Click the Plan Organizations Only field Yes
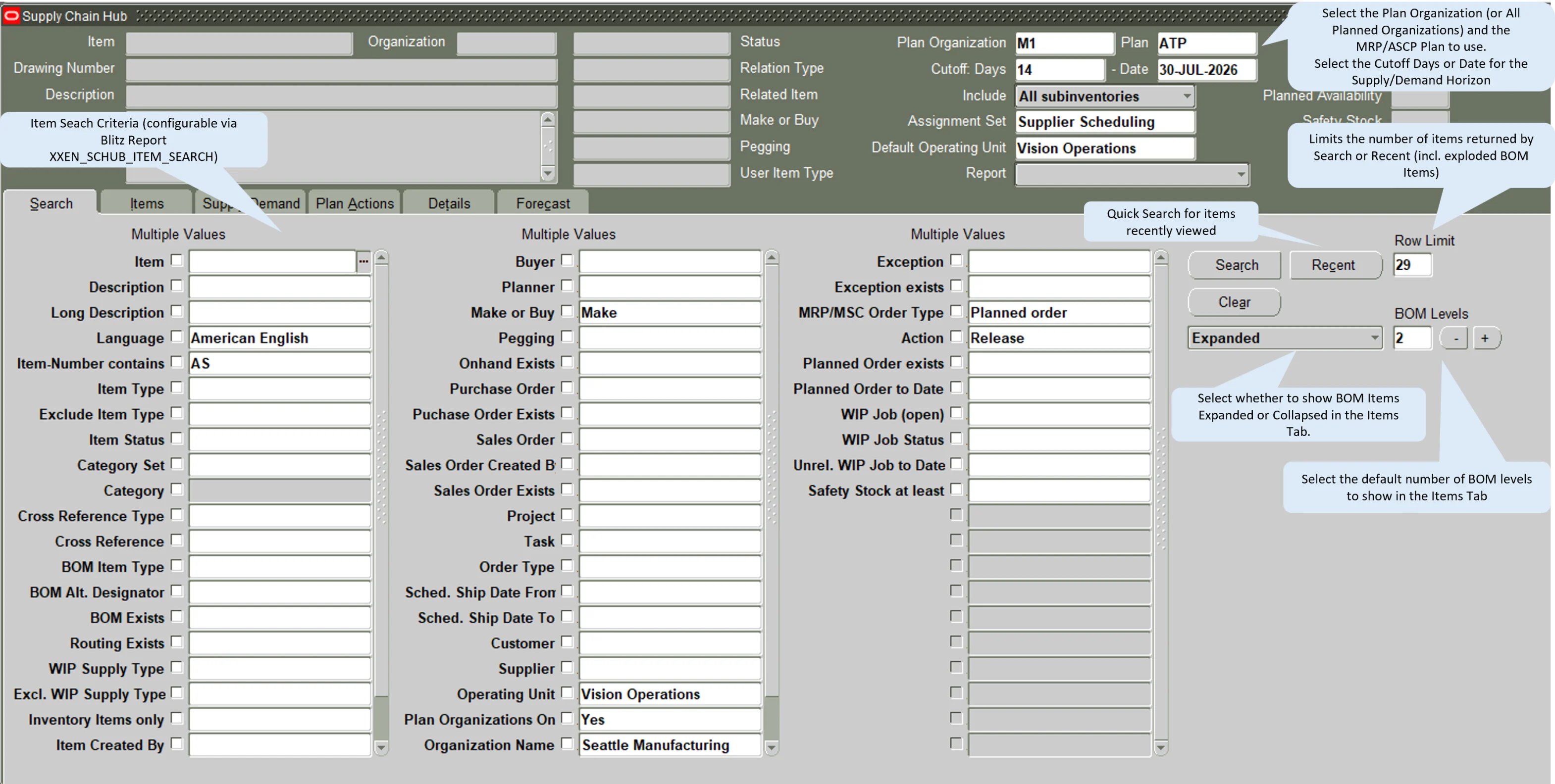The height and width of the screenshot is (784, 1555). 670,720
